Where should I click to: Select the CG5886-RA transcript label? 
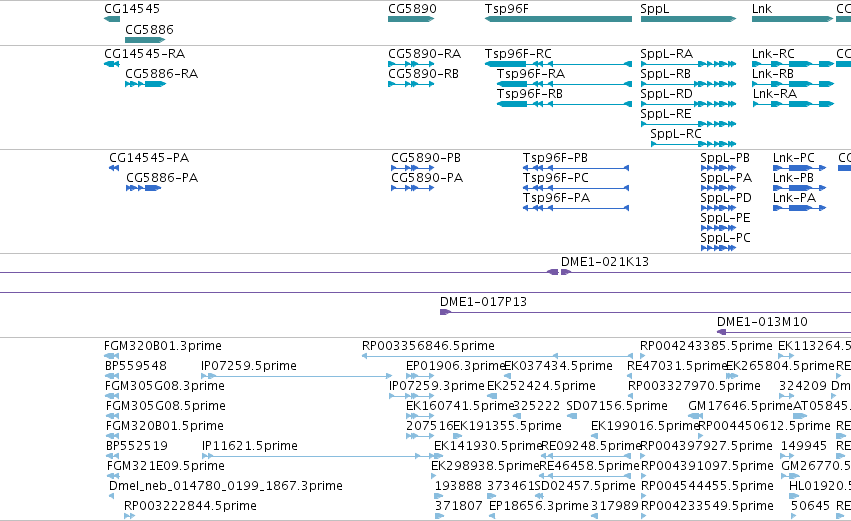(161, 74)
